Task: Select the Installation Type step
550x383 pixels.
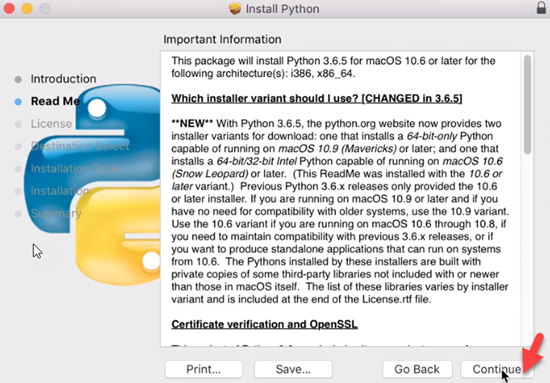Action: [74, 169]
